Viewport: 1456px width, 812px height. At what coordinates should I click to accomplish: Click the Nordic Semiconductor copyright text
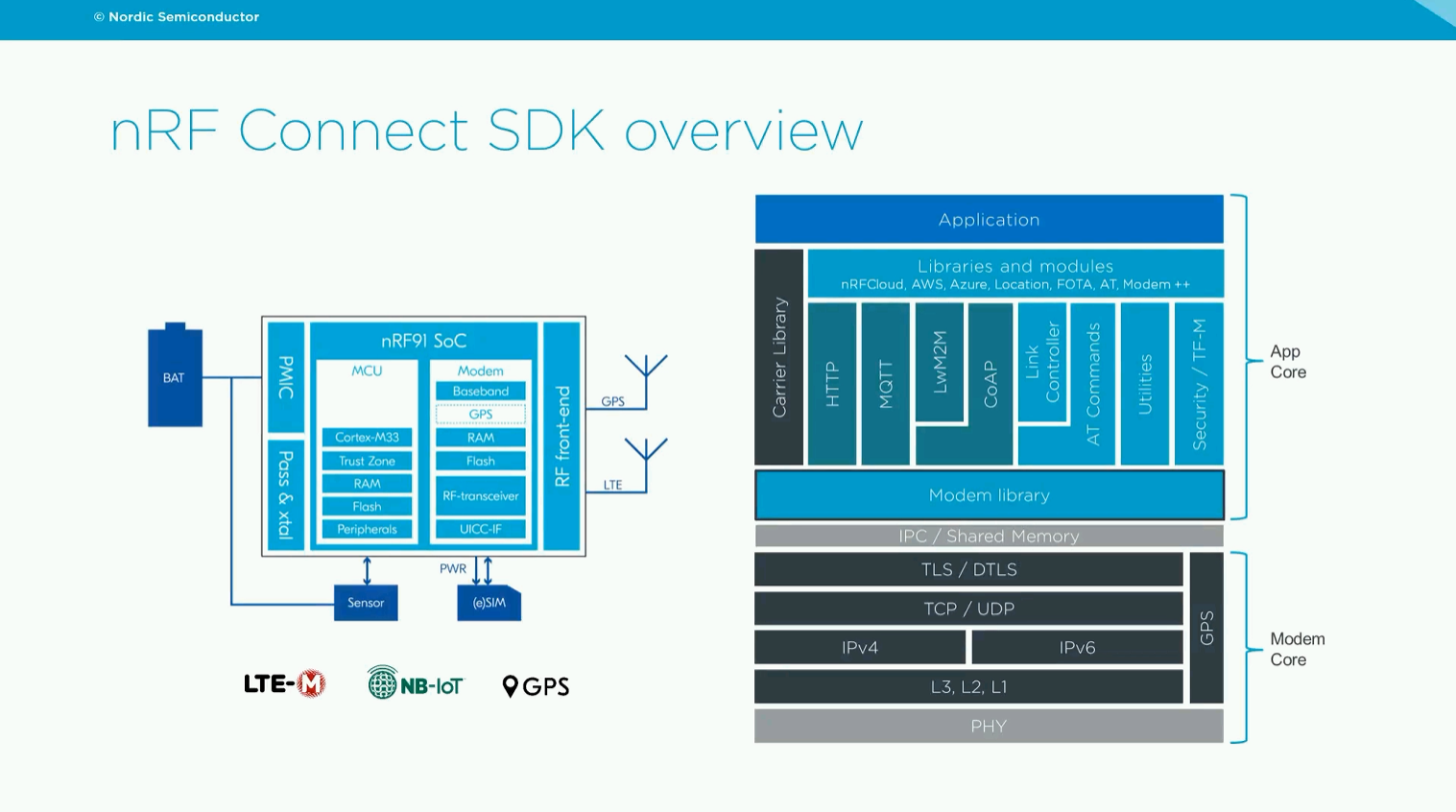[177, 16]
